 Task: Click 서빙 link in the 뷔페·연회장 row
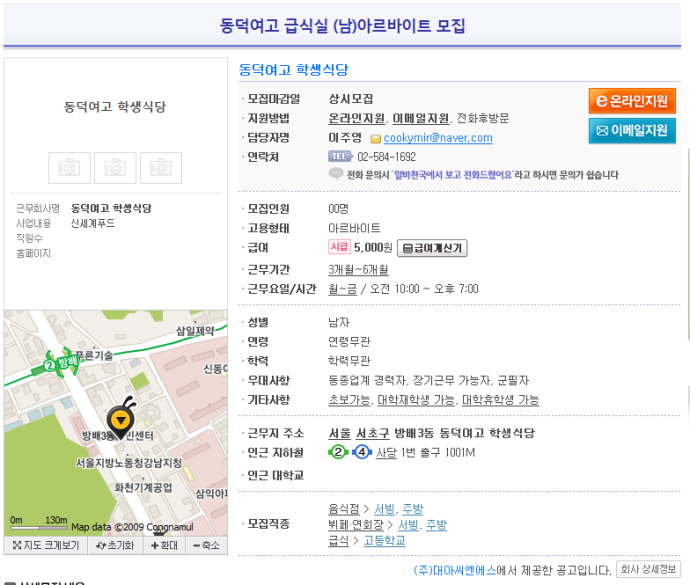(x=408, y=525)
